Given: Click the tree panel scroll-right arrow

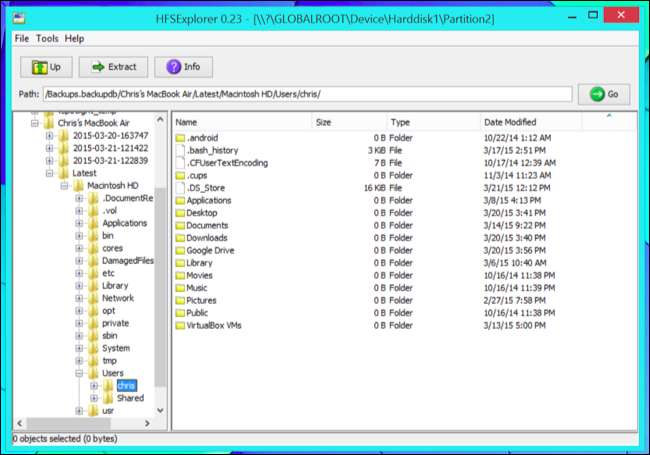Looking at the screenshot, I should [x=147, y=424].
